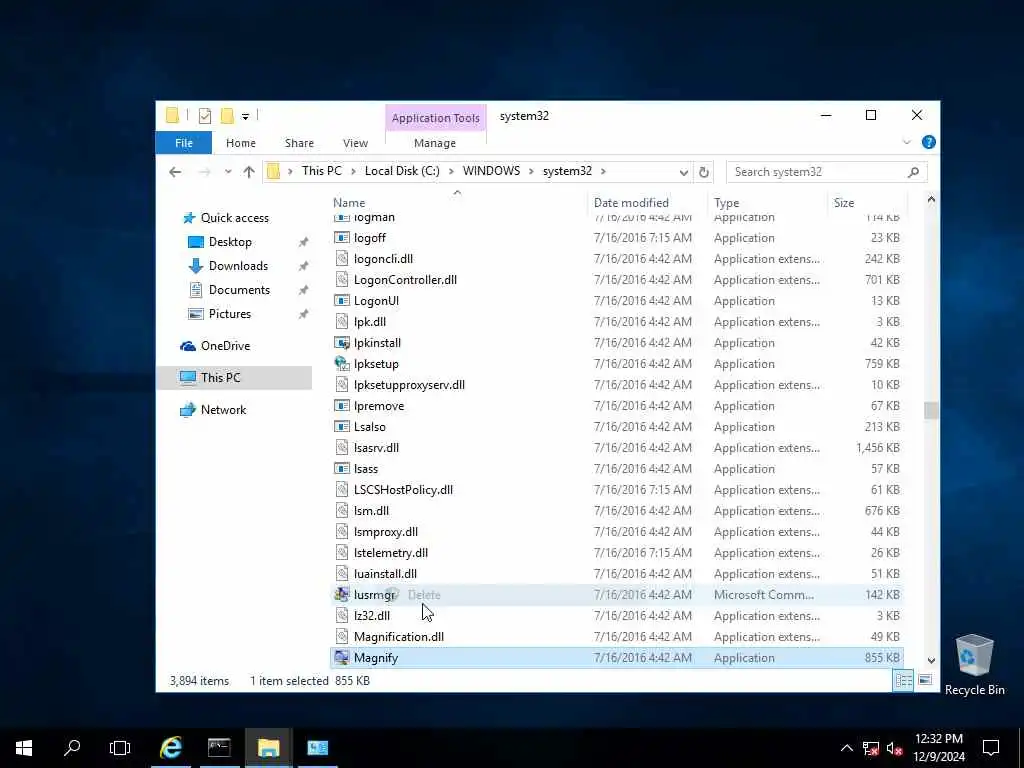Click the pin icon beside Desktop
The image size is (1024, 768).
point(303,242)
